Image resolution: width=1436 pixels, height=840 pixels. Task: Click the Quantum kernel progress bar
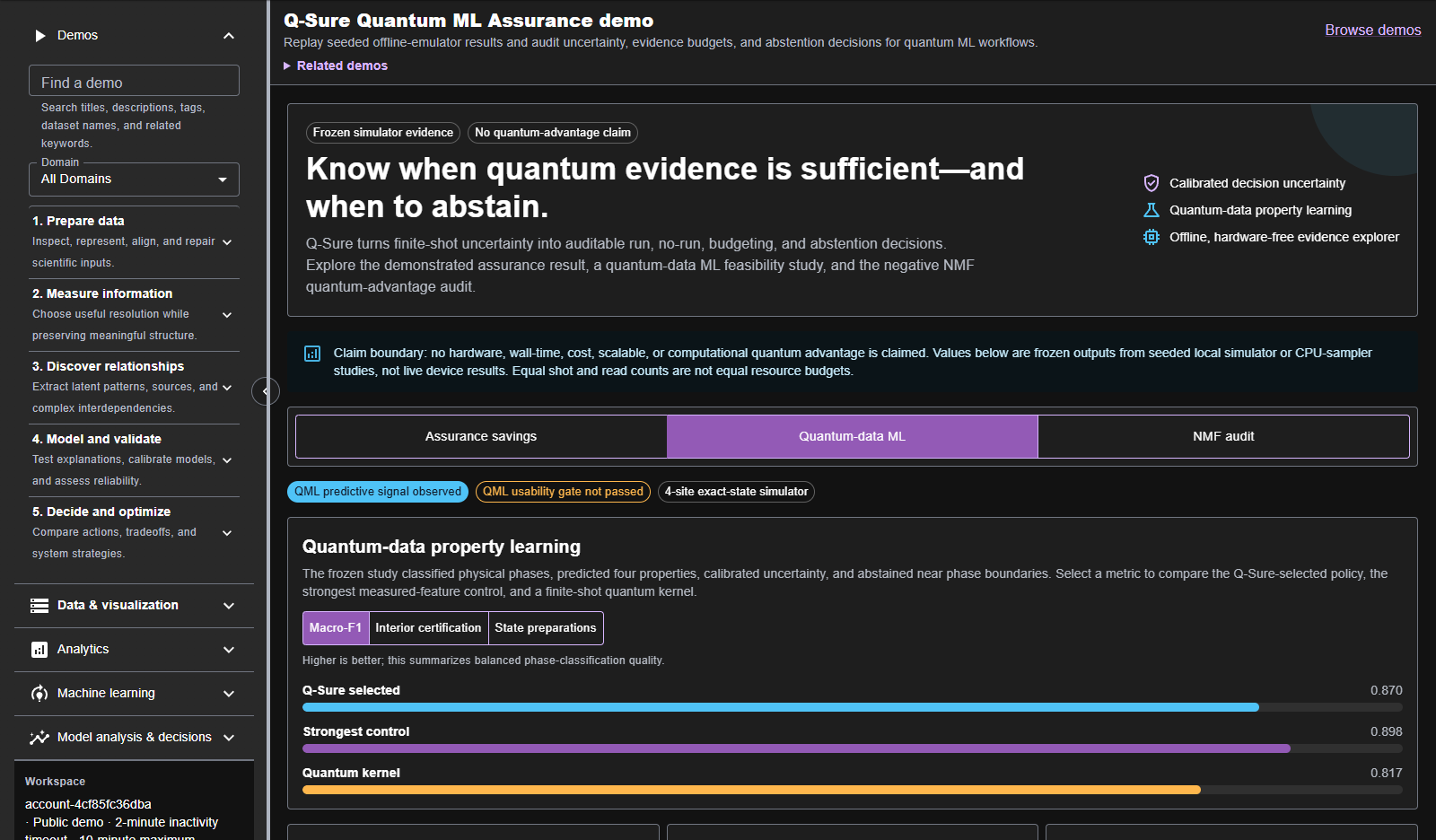pyautogui.click(x=853, y=790)
